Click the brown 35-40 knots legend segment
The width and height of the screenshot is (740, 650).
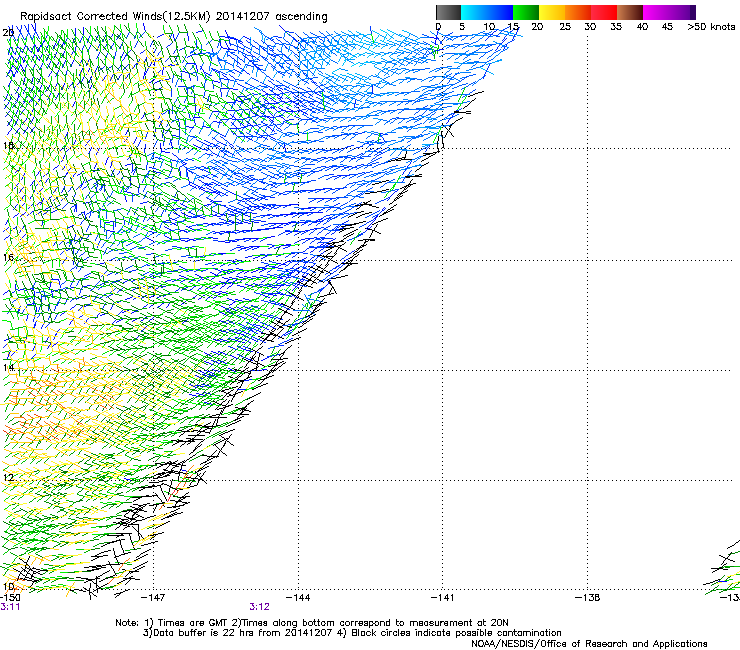click(x=630, y=12)
